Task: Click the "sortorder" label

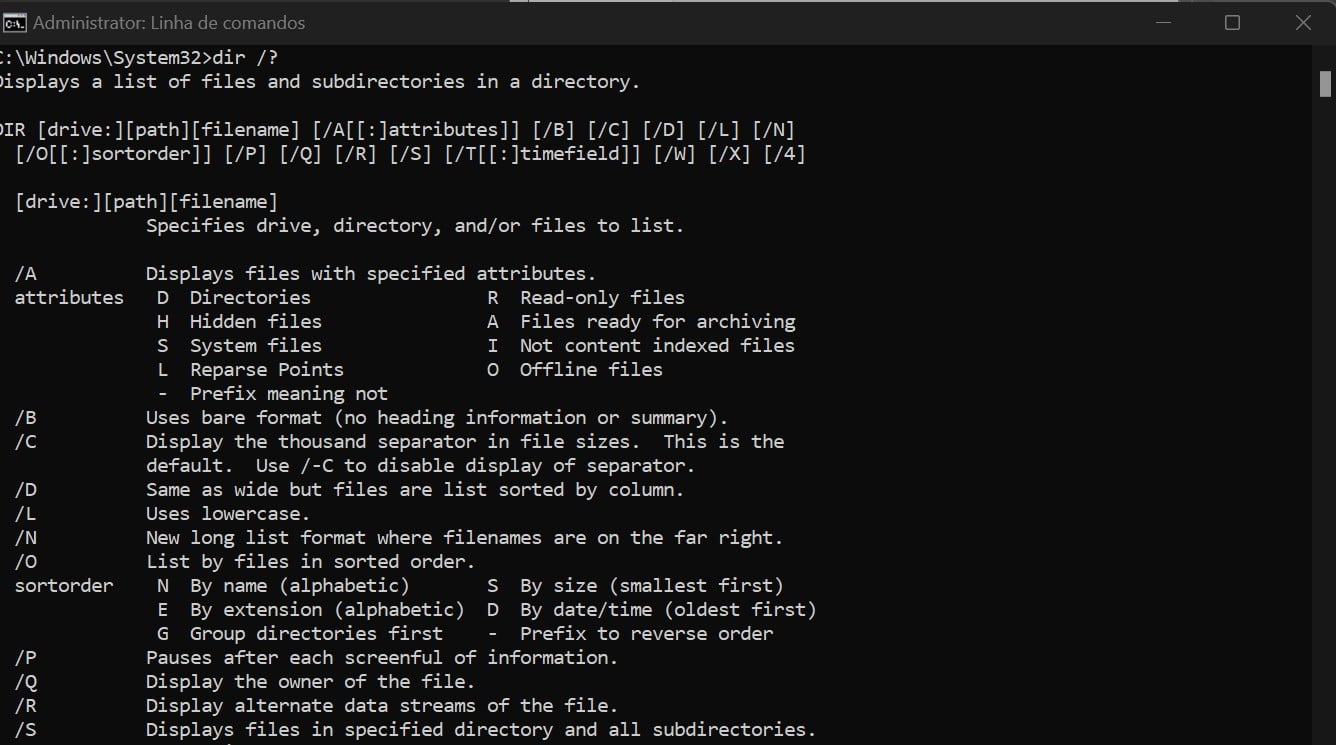Action: click(x=64, y=585)
